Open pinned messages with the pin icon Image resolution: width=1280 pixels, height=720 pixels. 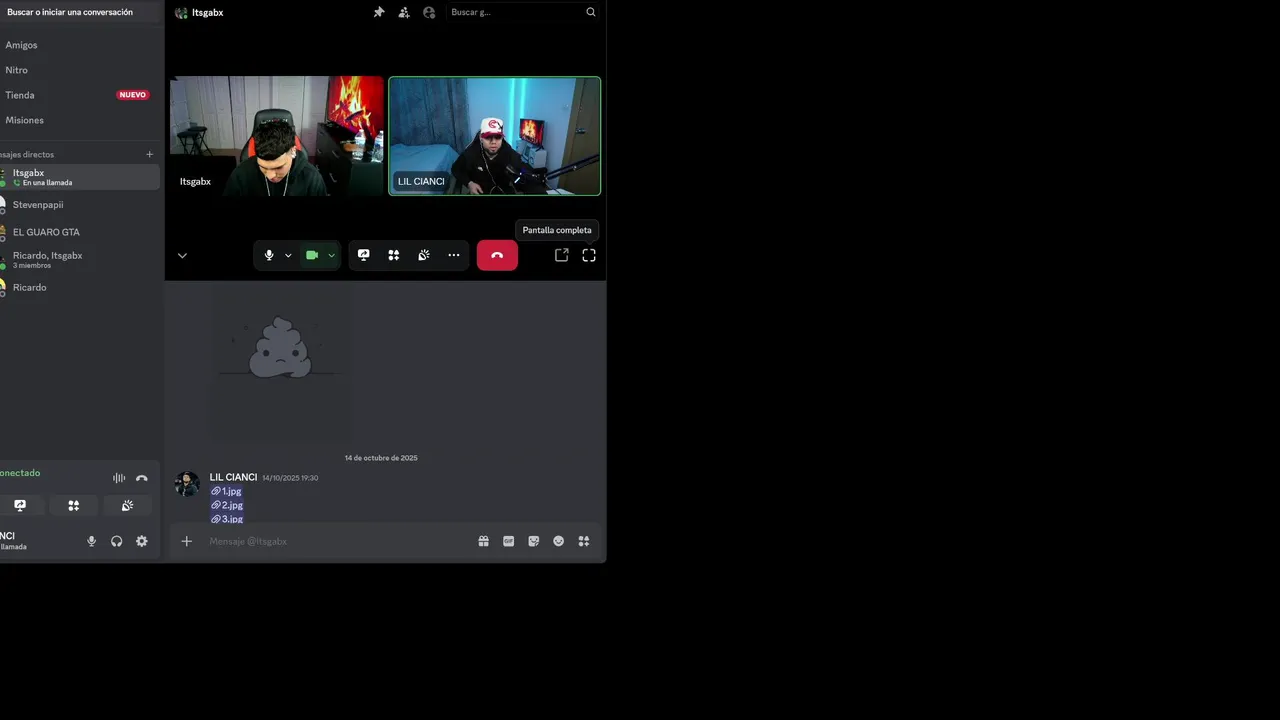pyautogui.click(x=379, y=12)
